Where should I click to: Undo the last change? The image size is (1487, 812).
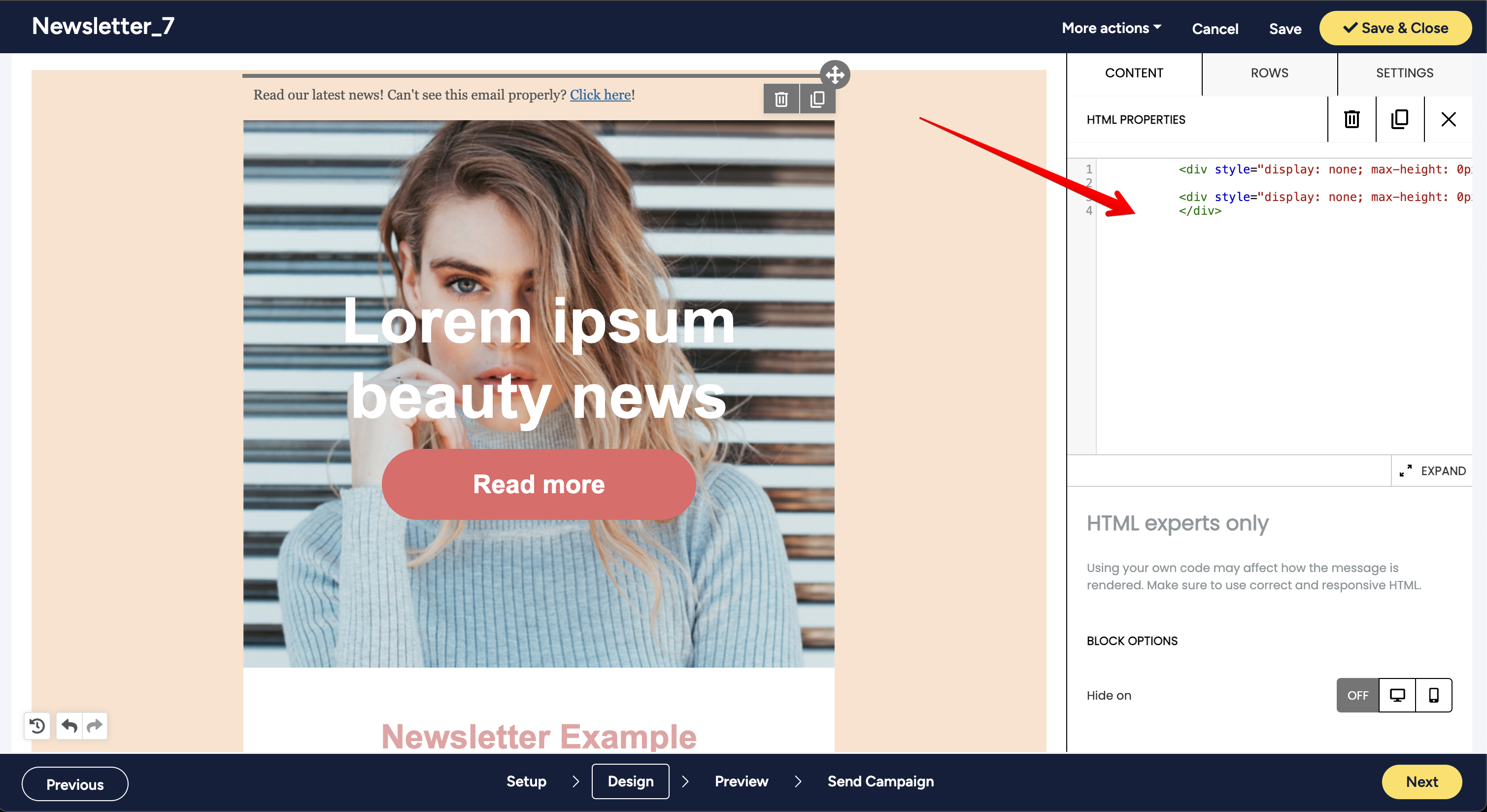pyautogui.click(x=69, y=725)
